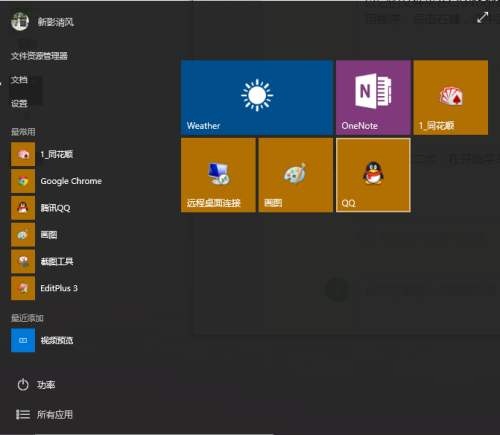
Task: Launch the OneNote tile
Action: pos(373,98)
